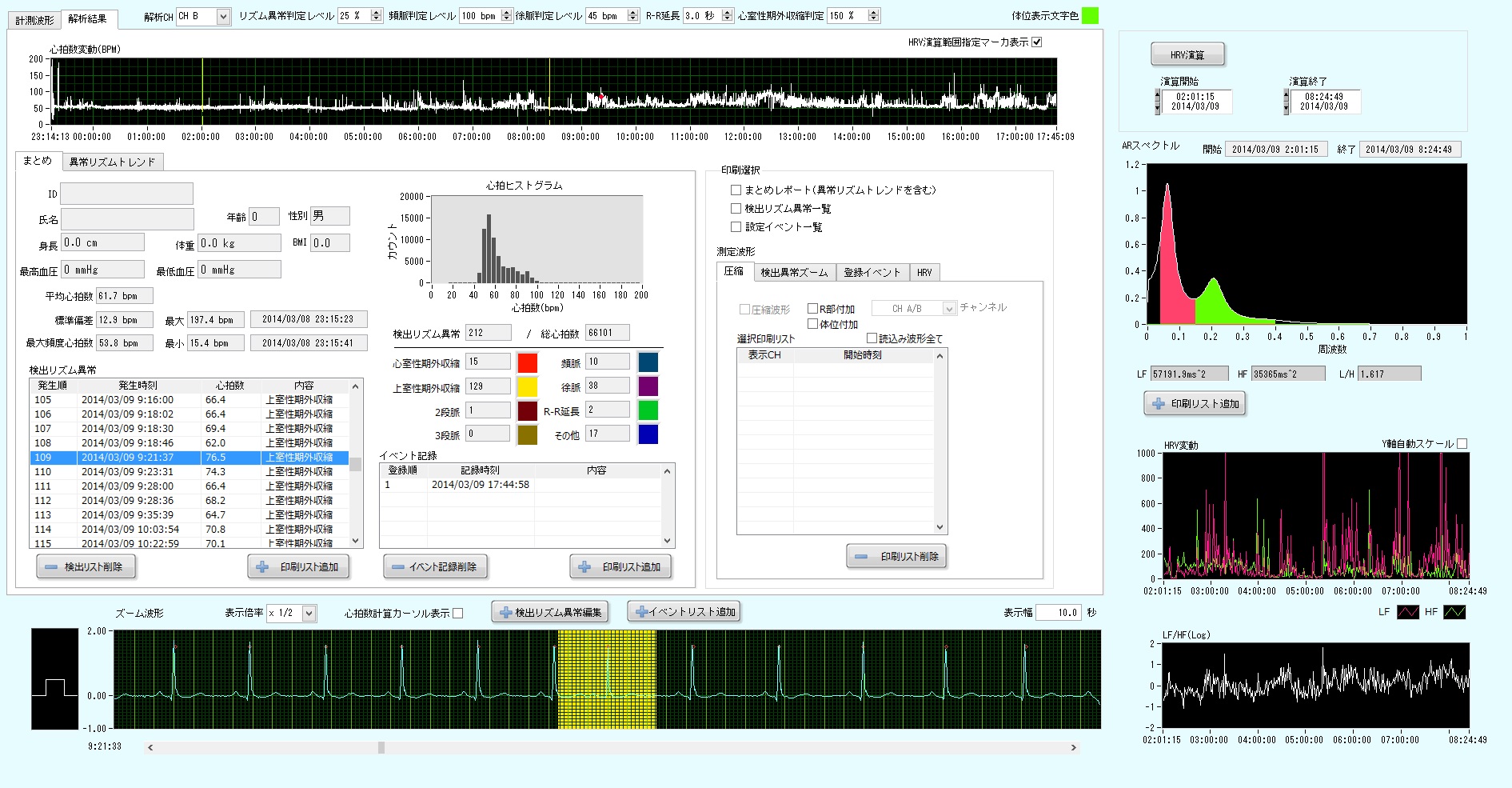The width and height of the screenshot is (1512, 788).
Task: Select rhythm anomaly row 110 at 9:23:31
Action: (189, 472)
